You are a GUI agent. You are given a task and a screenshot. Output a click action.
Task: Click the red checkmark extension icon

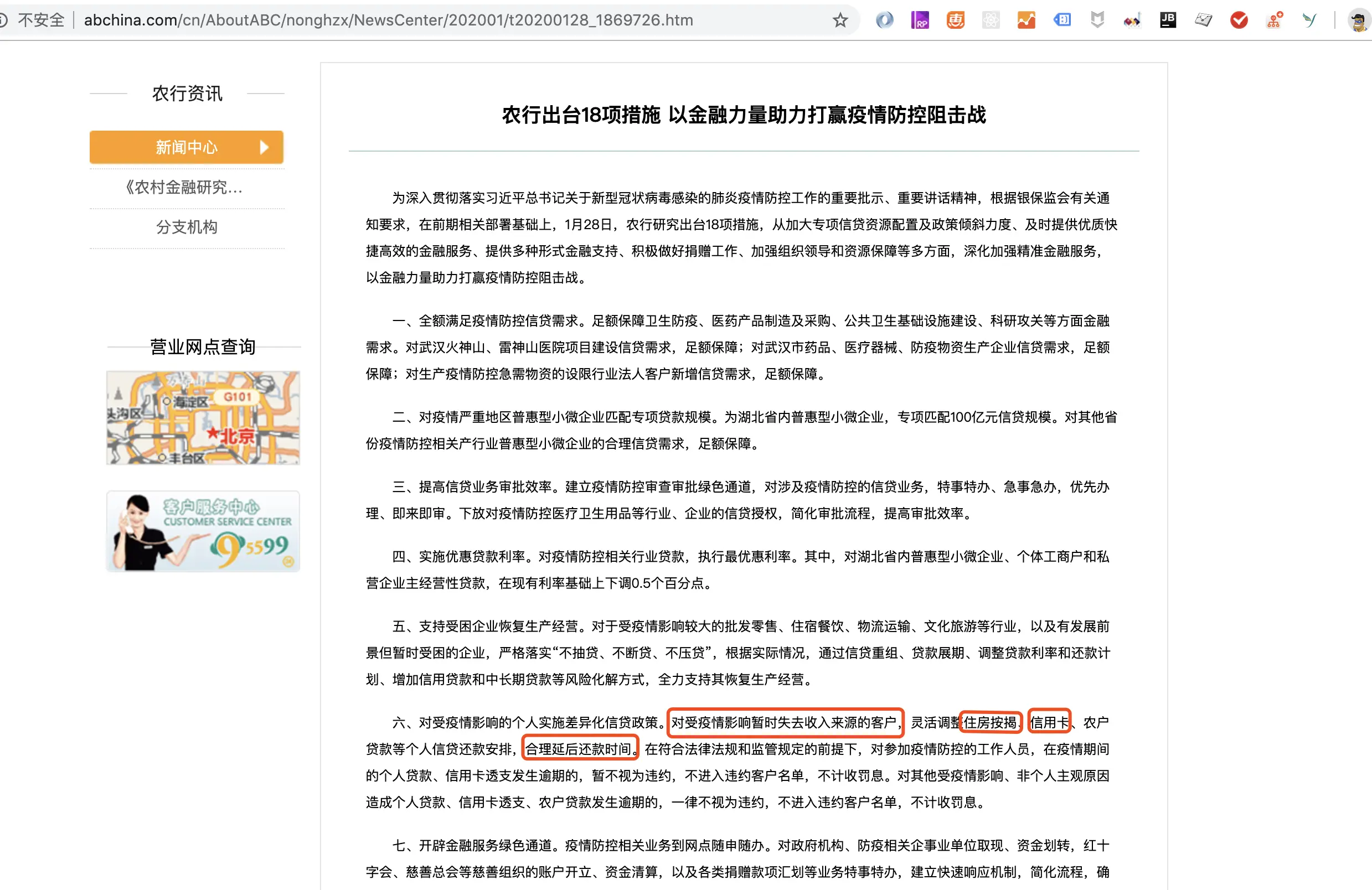1239,20
